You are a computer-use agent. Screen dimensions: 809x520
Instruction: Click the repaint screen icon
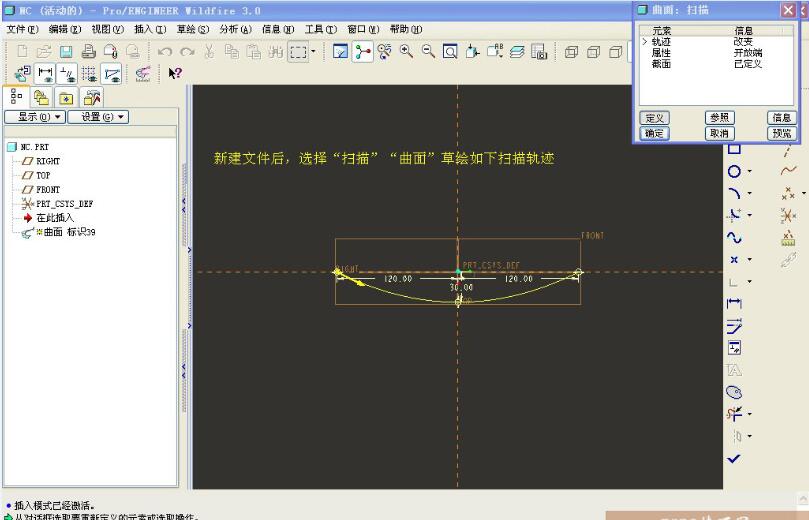pyautogui.click(x=341, y=52)
